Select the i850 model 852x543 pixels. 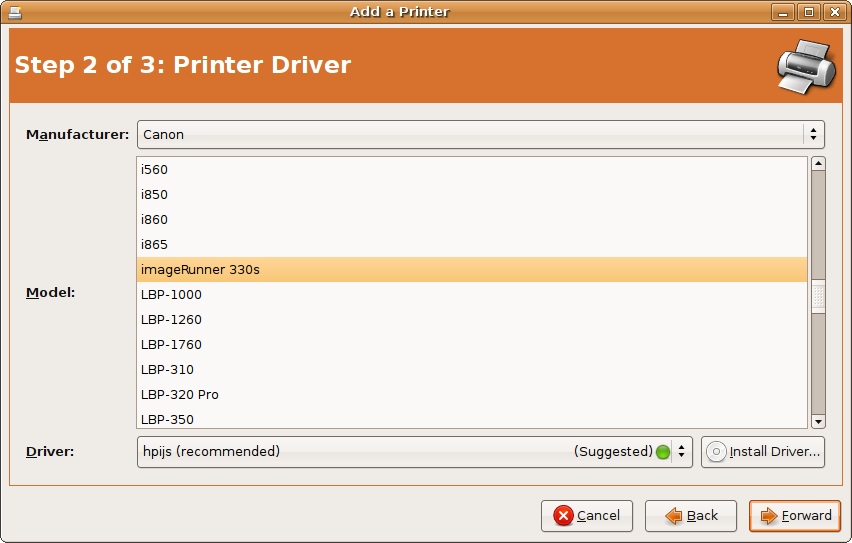(x=472, y=195)
